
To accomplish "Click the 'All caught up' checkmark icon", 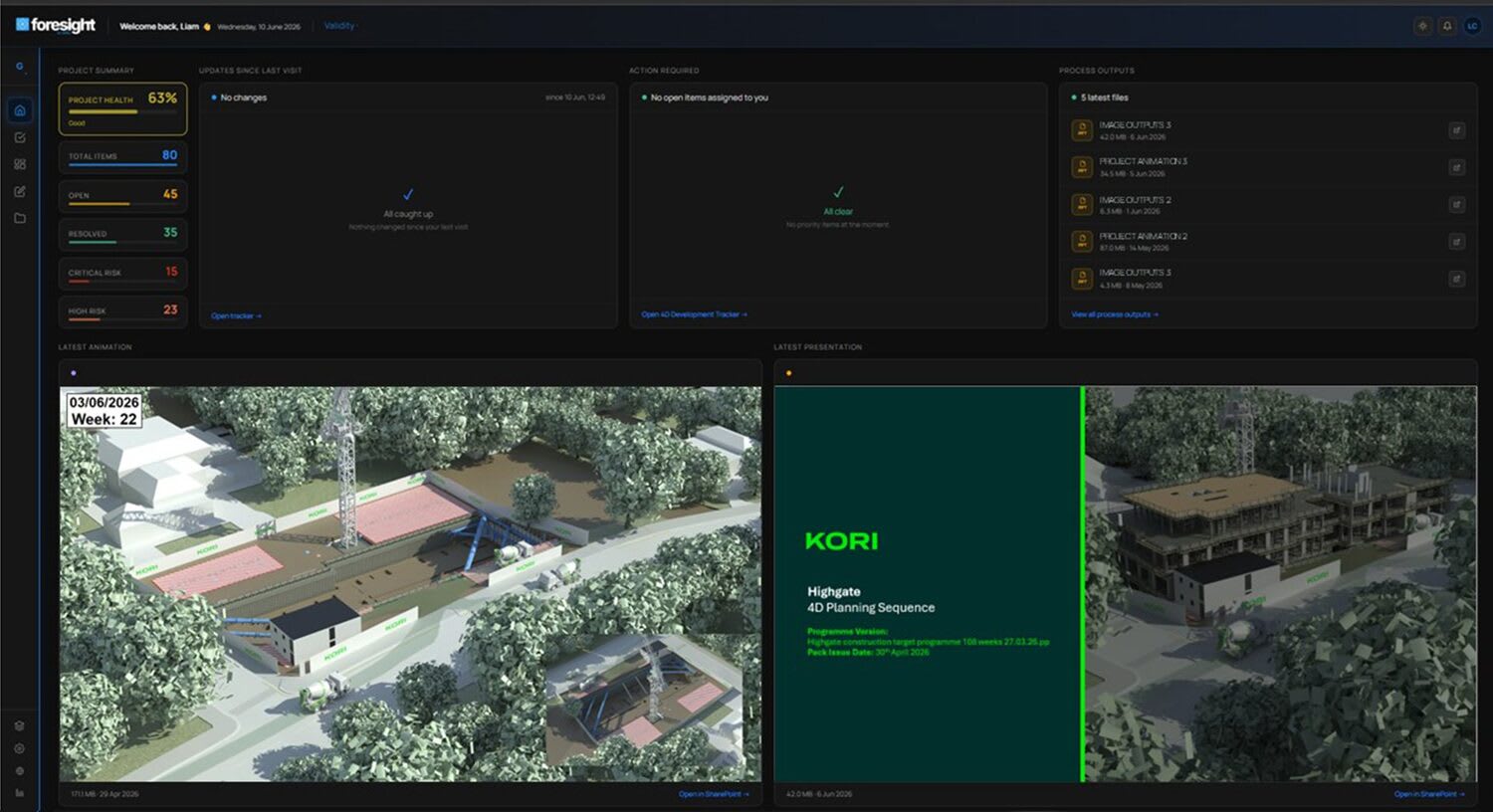I will click(408, 195).
